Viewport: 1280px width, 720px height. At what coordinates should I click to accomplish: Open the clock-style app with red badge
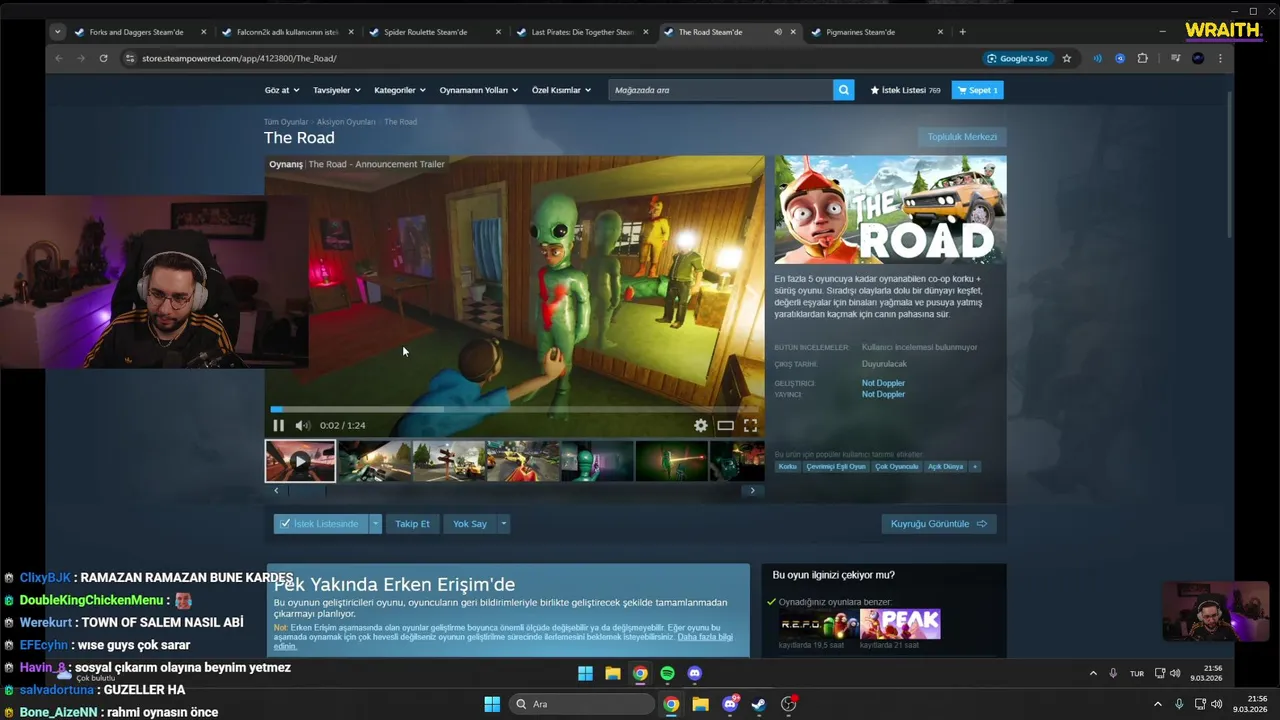(789, 704)
